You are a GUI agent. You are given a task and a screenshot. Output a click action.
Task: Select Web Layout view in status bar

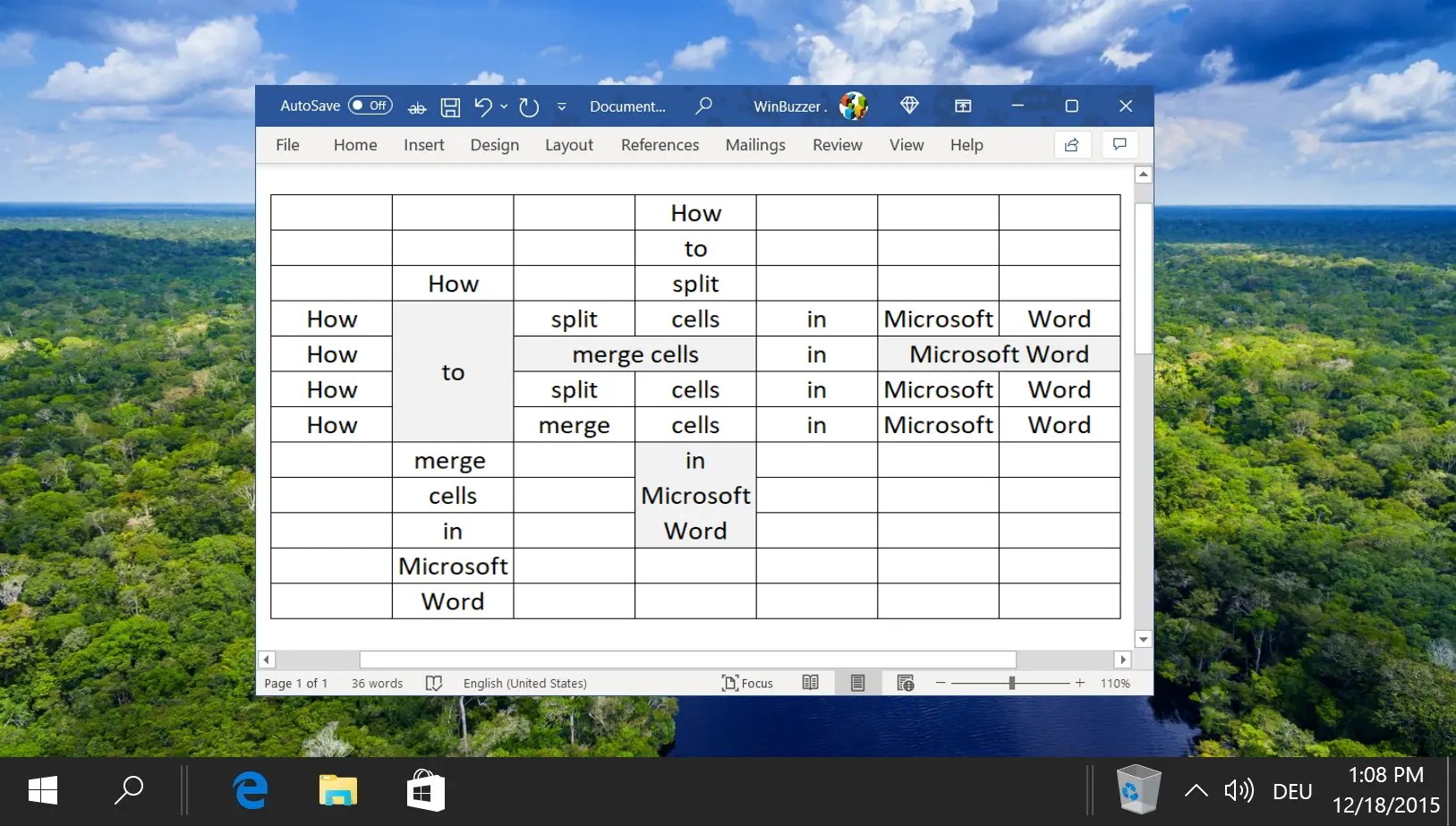click(x=905, y=683)
